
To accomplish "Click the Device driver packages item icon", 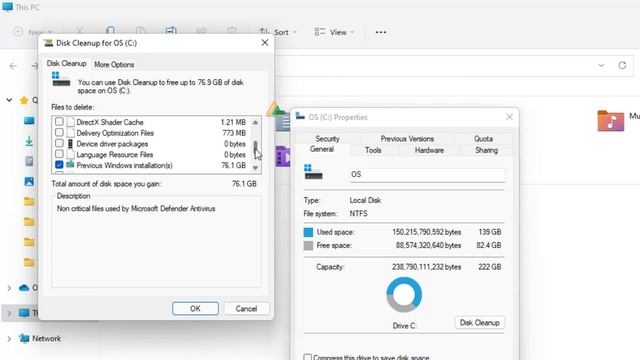I will pyautogui.click(x=70, y=144).
